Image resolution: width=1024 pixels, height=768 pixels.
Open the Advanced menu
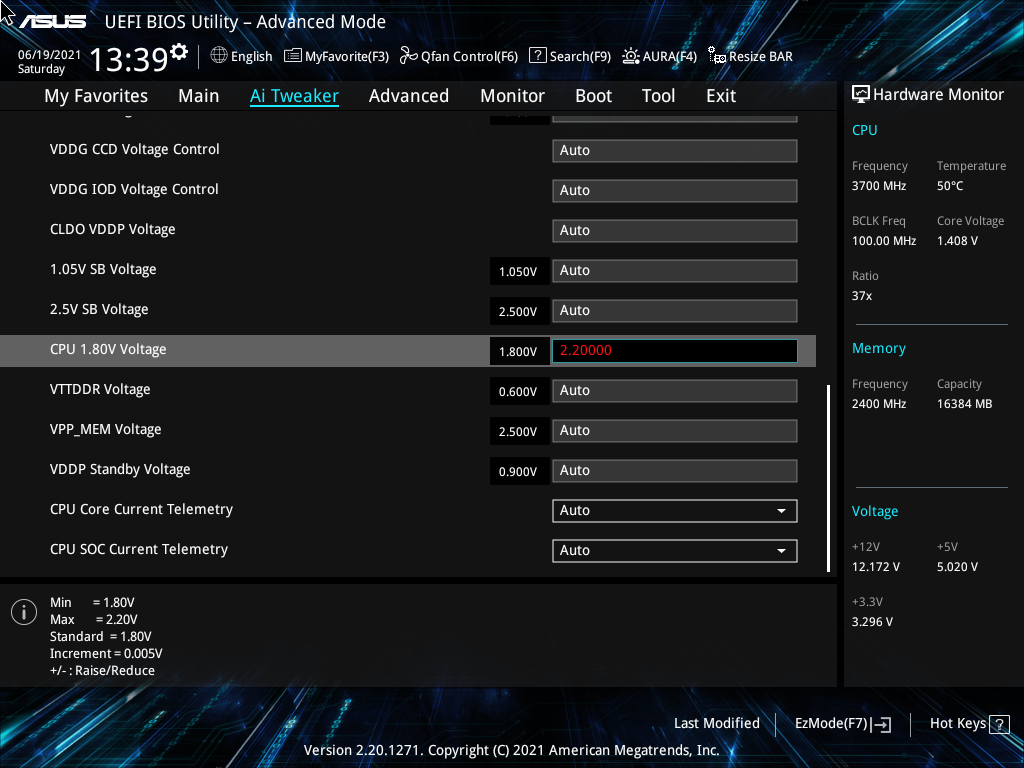coord(409,95)
